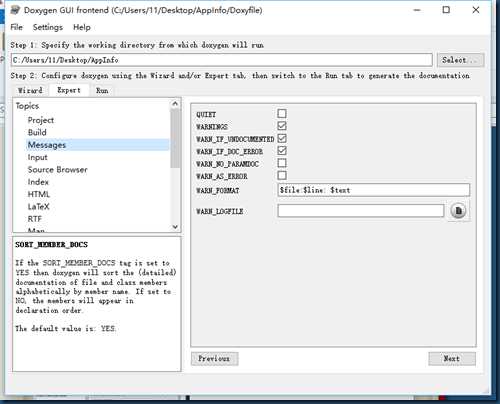Image resolution: width=500 pixels, height=404 pixels.
Task: Click the Previous button
Action: [x=214, y=359]
